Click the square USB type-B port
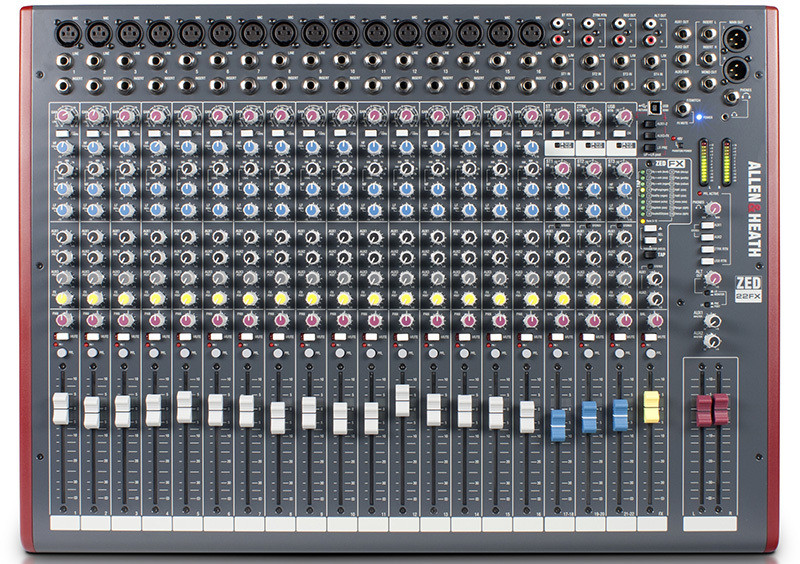The width and height of the screenshot is (800, 564). 655,108
